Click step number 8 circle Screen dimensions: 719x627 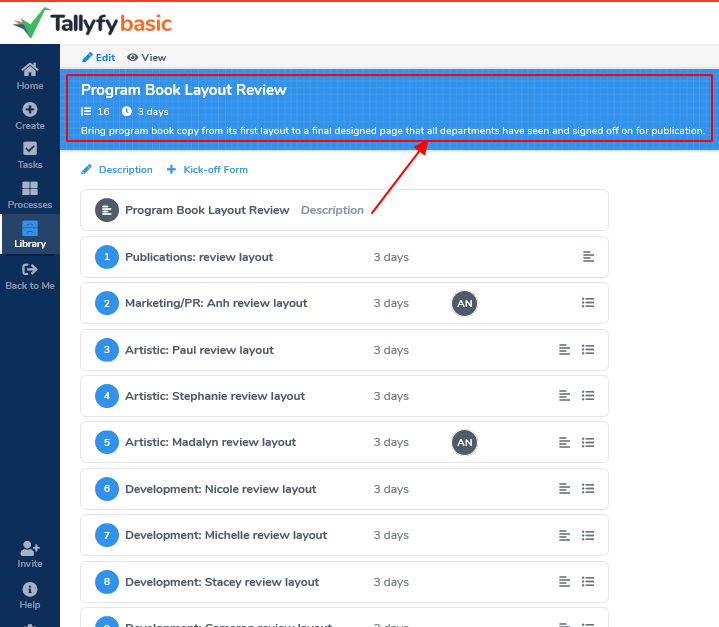tap(107, 582)
